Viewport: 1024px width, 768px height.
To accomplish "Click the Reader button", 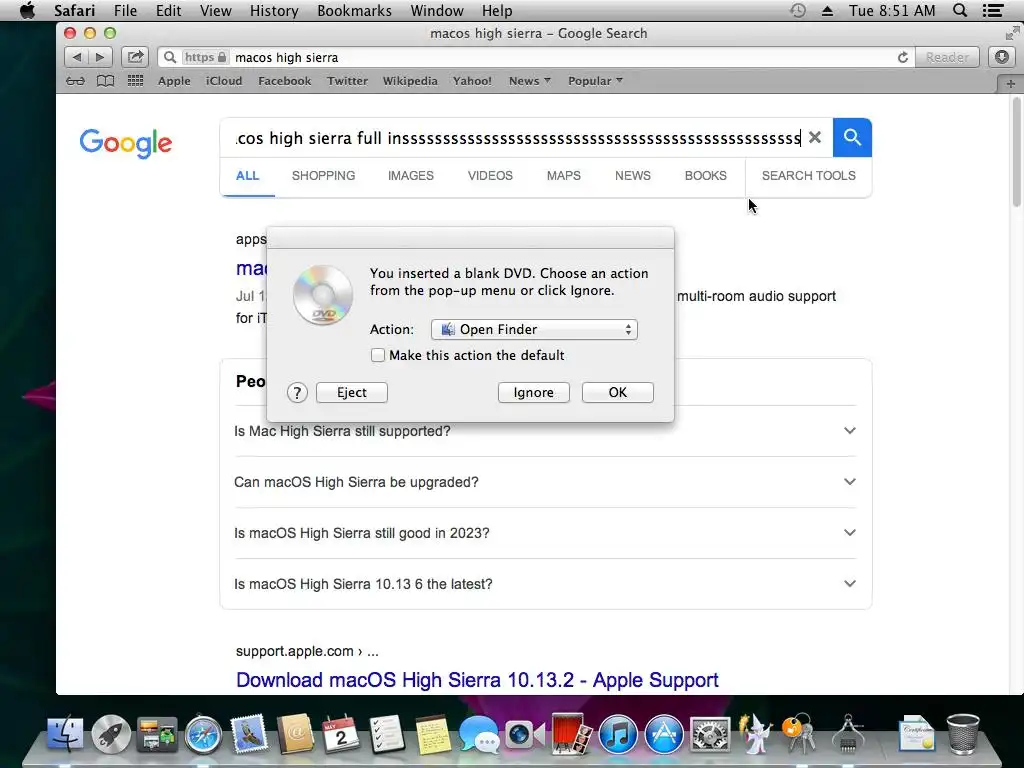I will 947,57.
